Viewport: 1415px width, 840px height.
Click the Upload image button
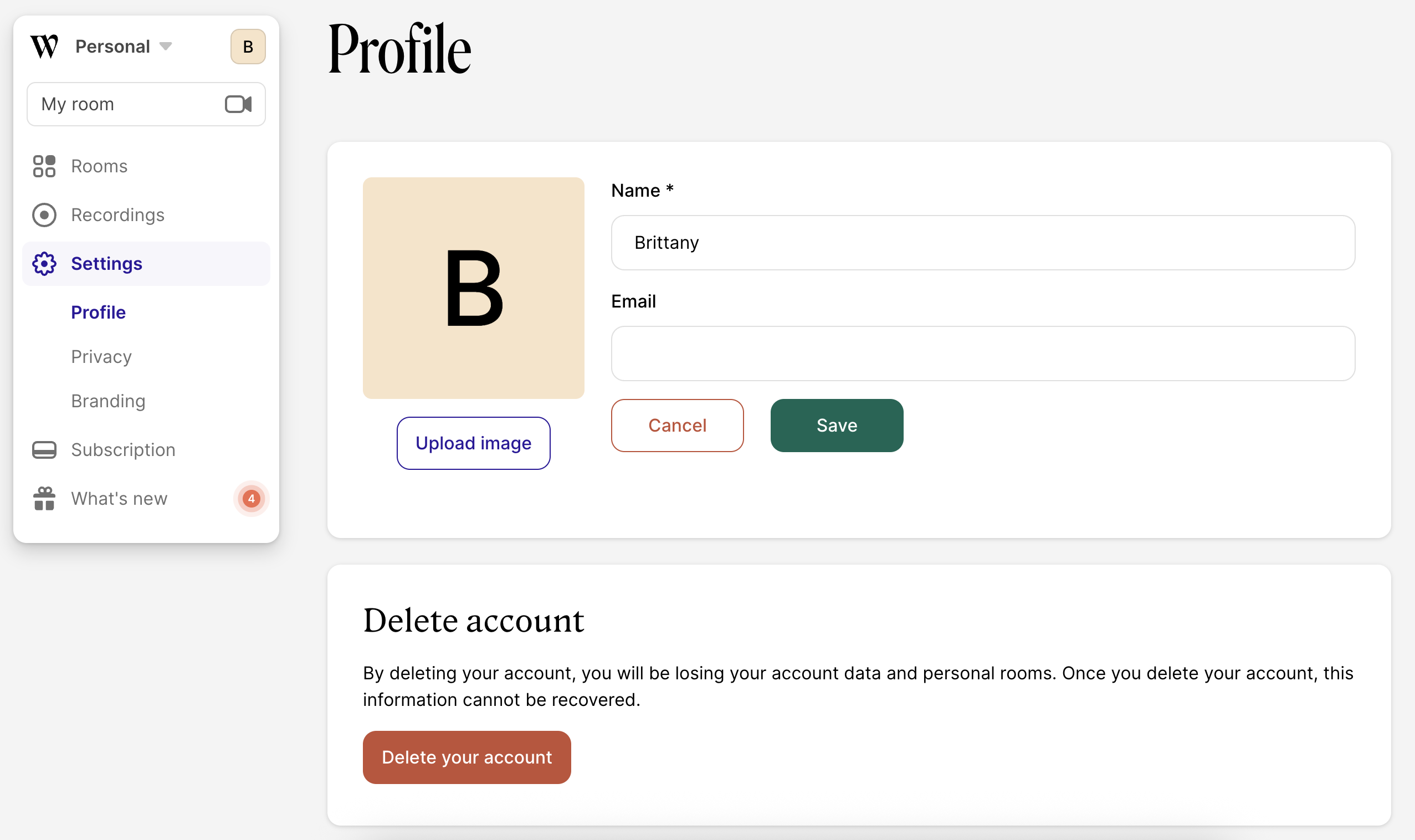coord(473,443)
